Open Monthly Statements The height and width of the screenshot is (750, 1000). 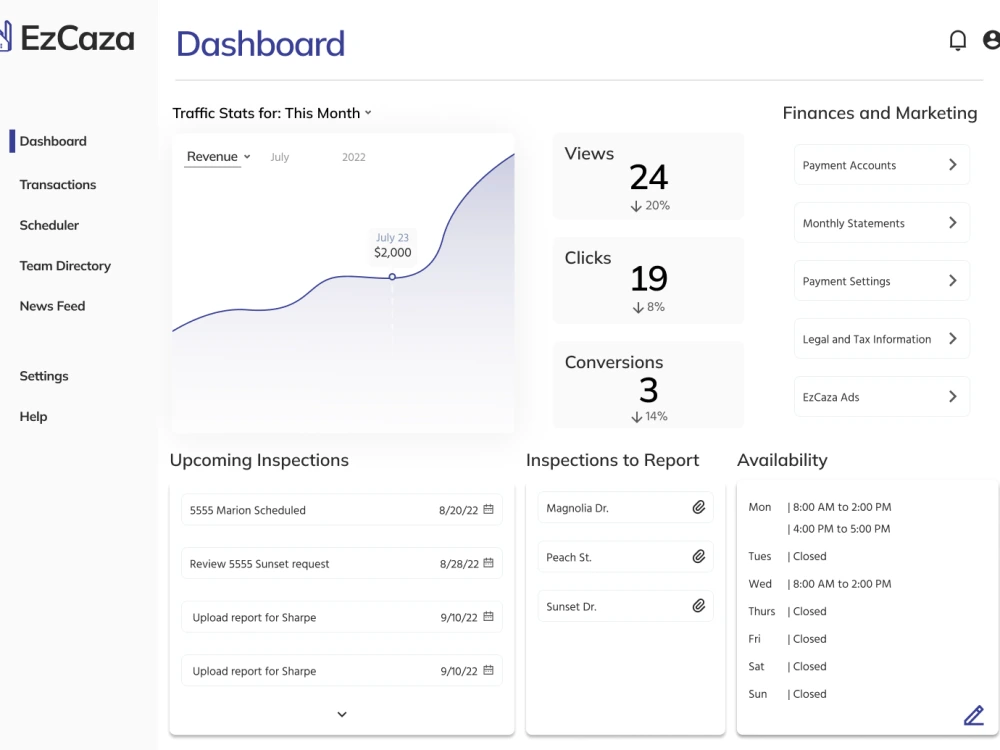(x=881, y=222)
